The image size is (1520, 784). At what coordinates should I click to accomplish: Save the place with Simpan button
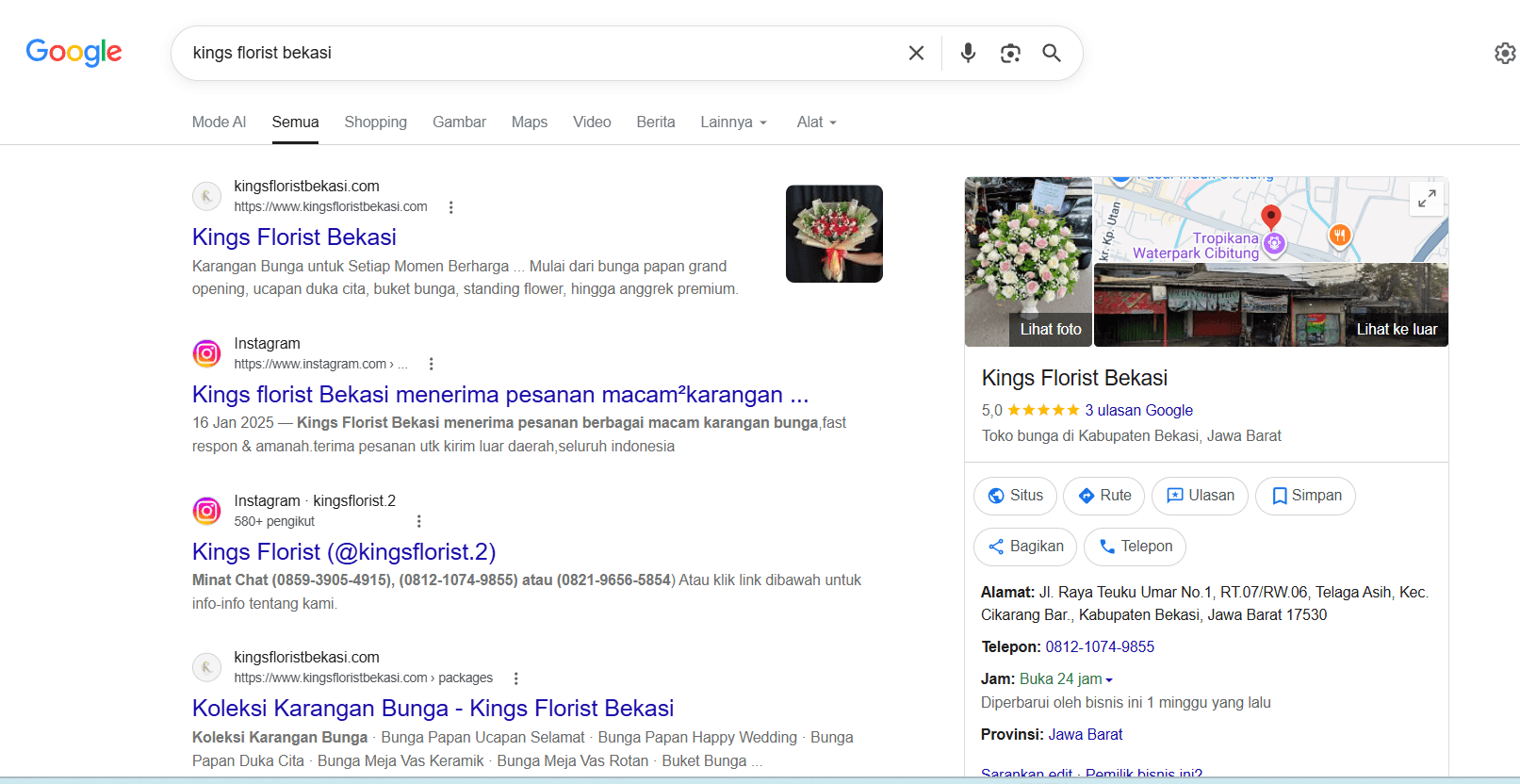click(1305, 496)
